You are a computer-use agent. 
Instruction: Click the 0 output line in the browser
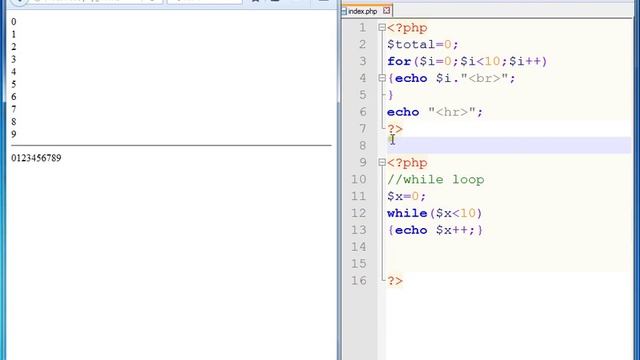click(14, 22)
